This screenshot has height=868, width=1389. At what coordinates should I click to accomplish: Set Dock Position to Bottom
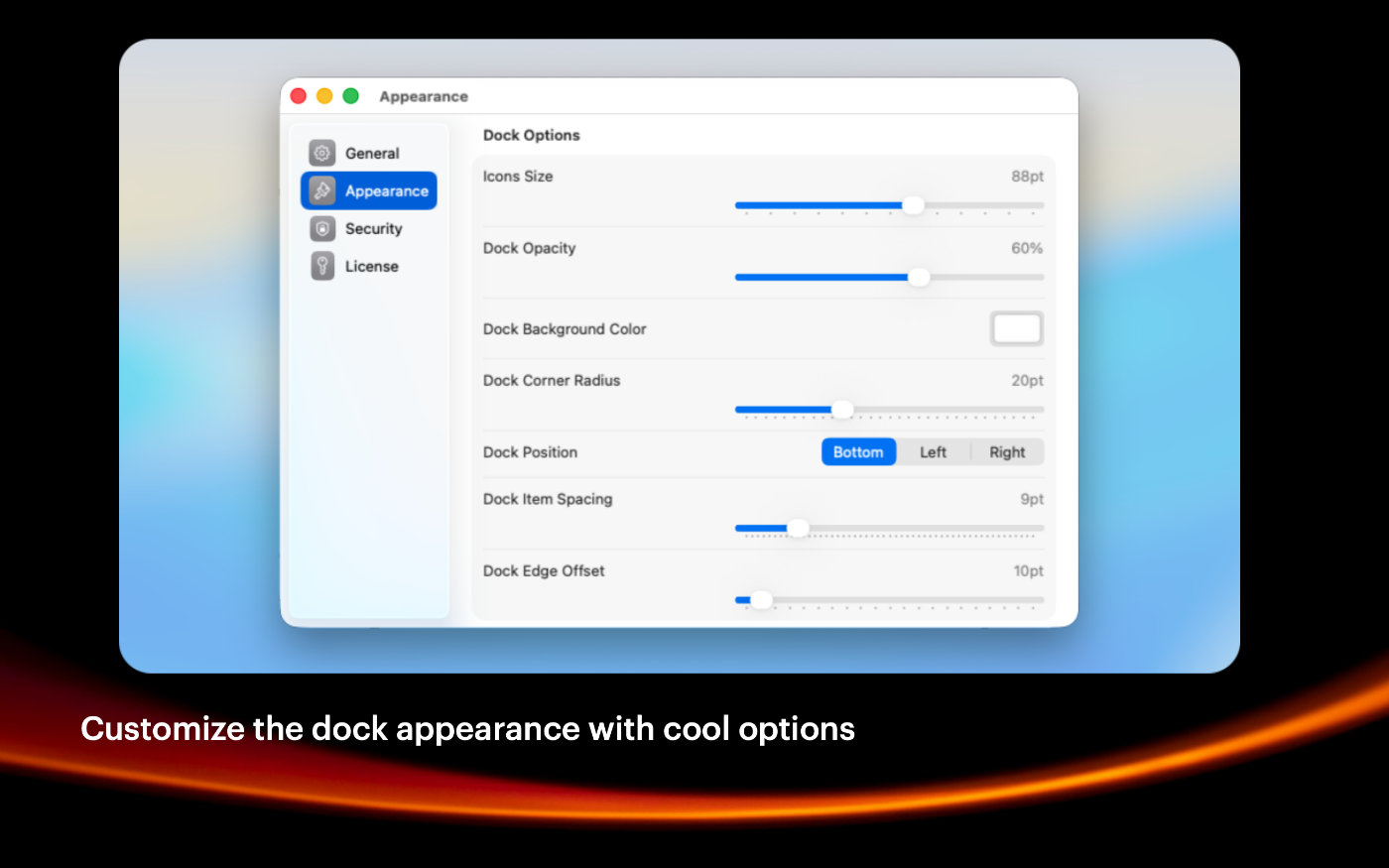point(858,452)
